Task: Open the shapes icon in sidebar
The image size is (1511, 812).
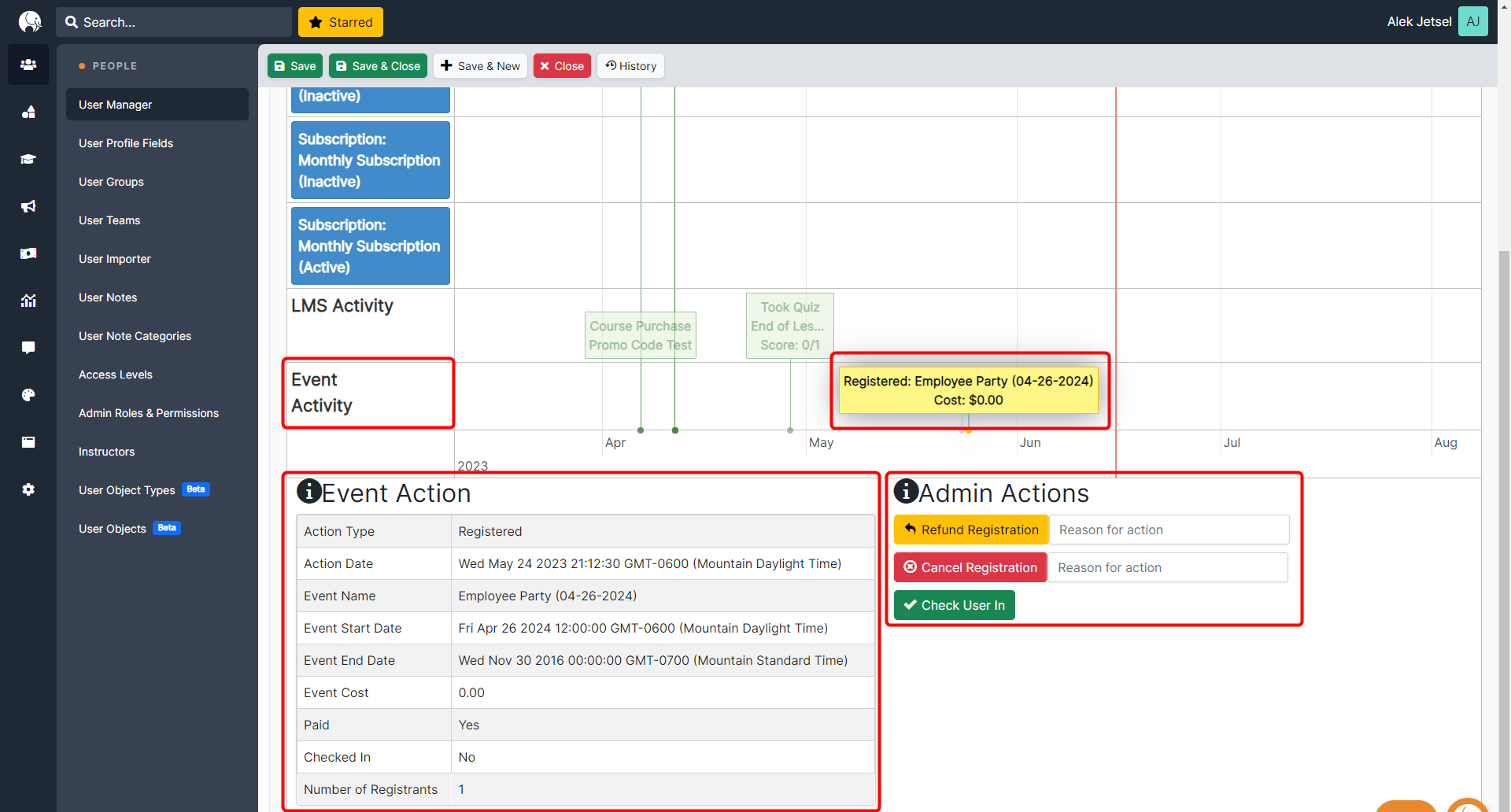Action: click(28, 112)
